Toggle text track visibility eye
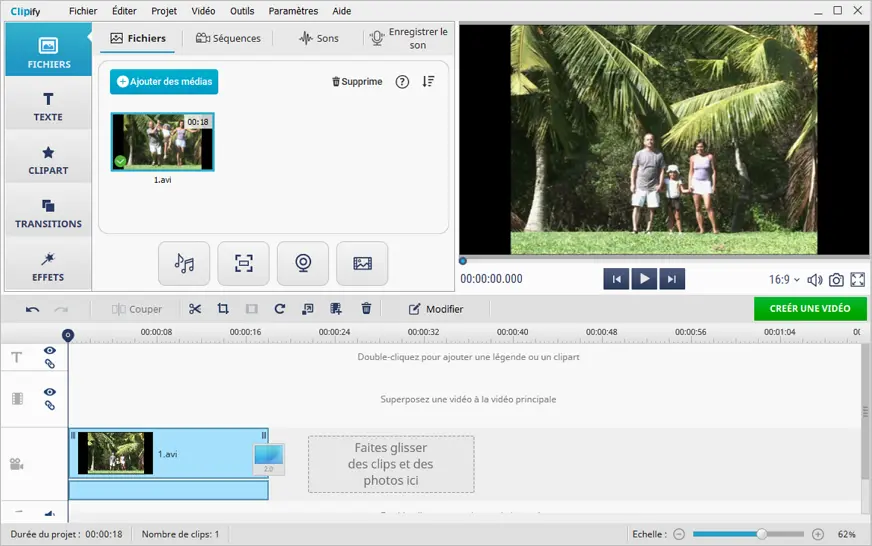The width and height of the screenshot is (872, 546). [x=49, y=350]
